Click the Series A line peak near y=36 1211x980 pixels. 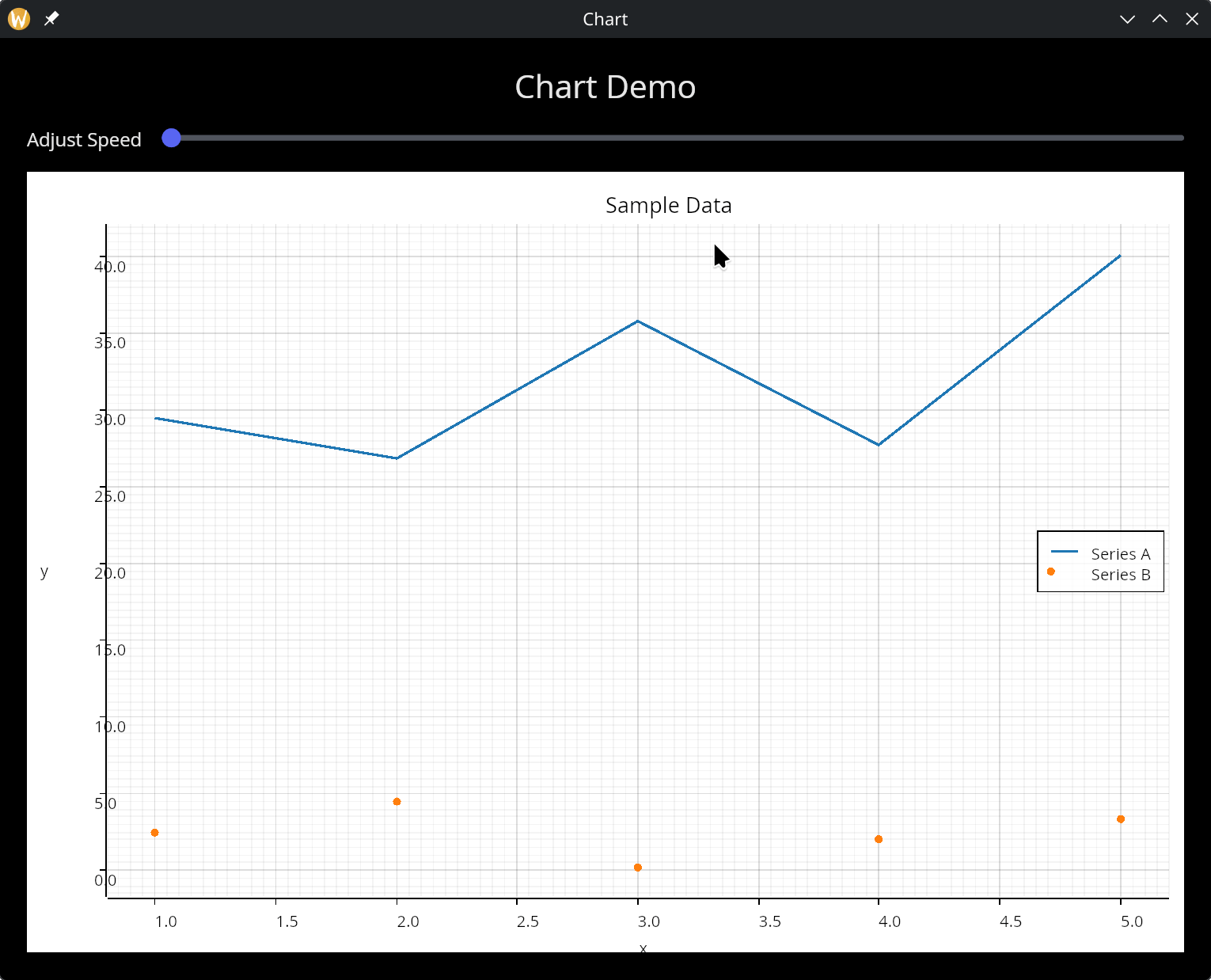637,321
